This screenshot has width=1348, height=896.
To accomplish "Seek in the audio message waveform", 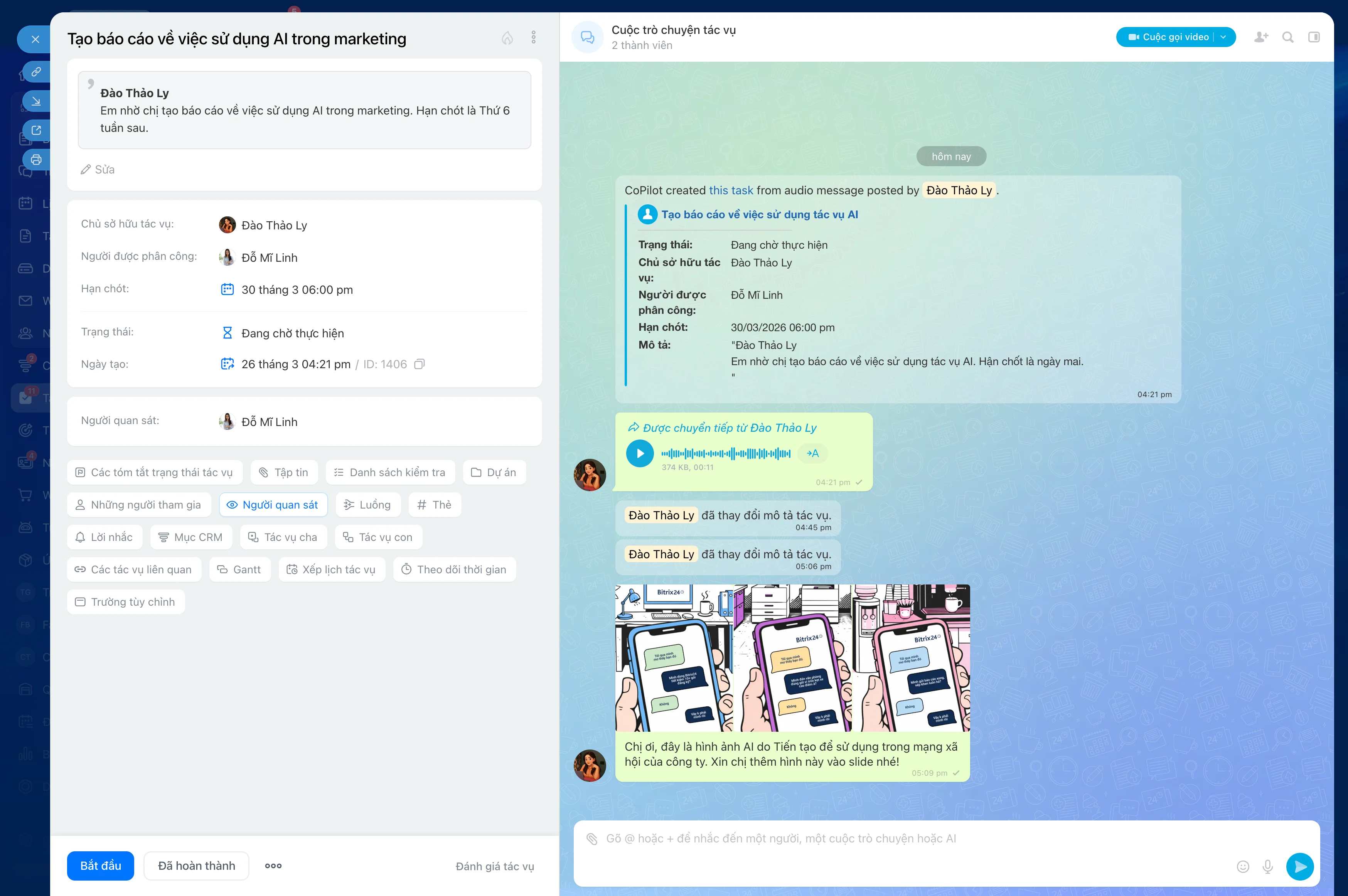I will (726, 454).
